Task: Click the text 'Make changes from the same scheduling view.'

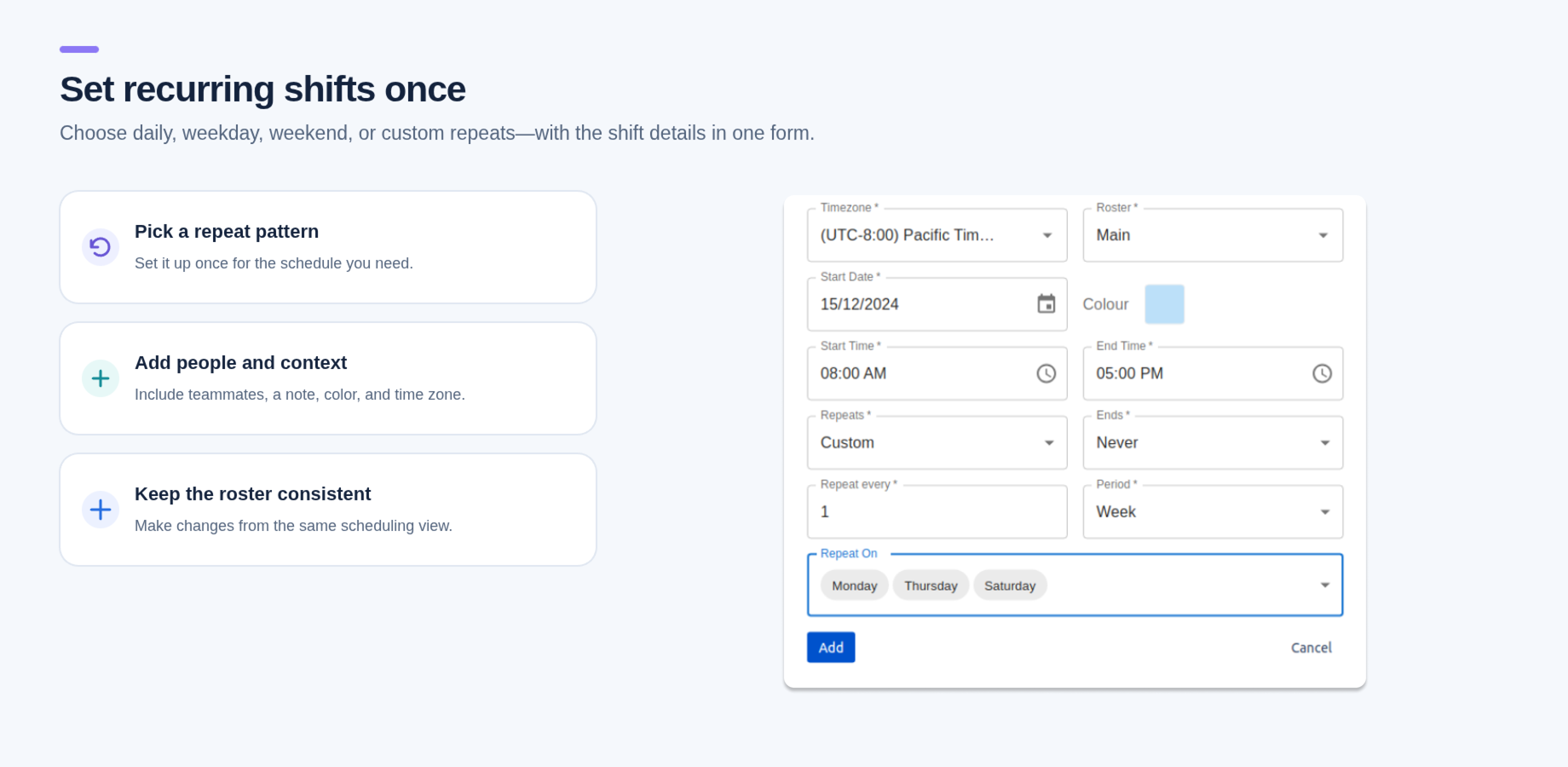Action: pyautogui.click(x=293, y=526)
